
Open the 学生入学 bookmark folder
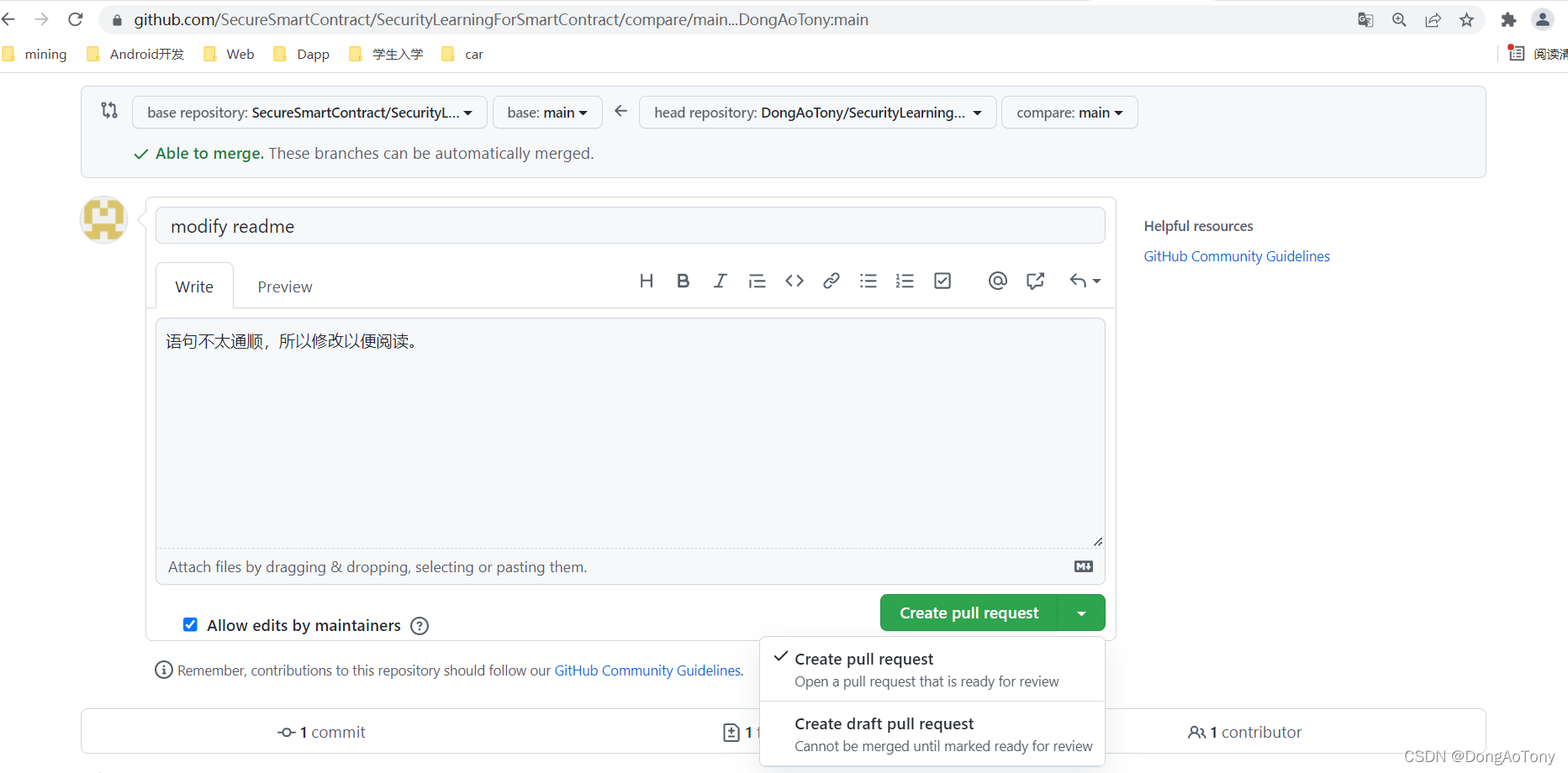pos(386,54)
